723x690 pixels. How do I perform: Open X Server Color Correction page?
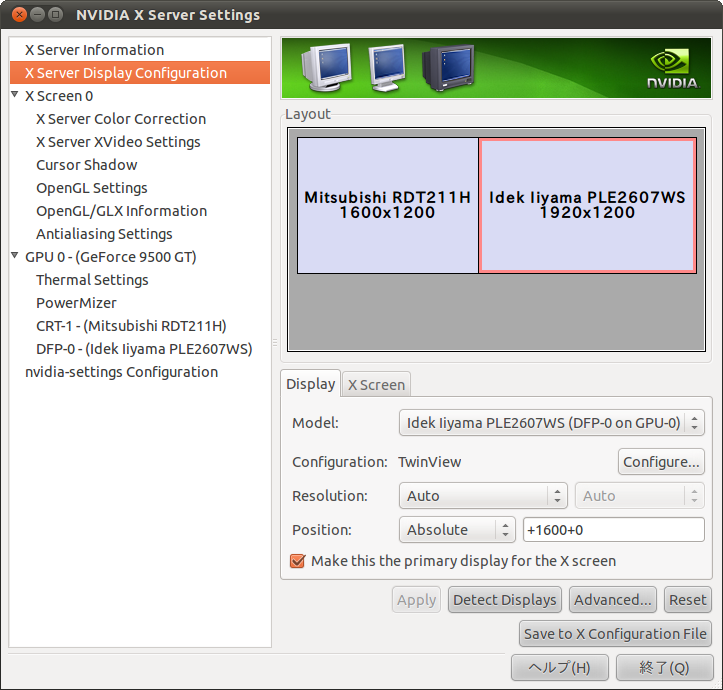click(x=121, y=119)
